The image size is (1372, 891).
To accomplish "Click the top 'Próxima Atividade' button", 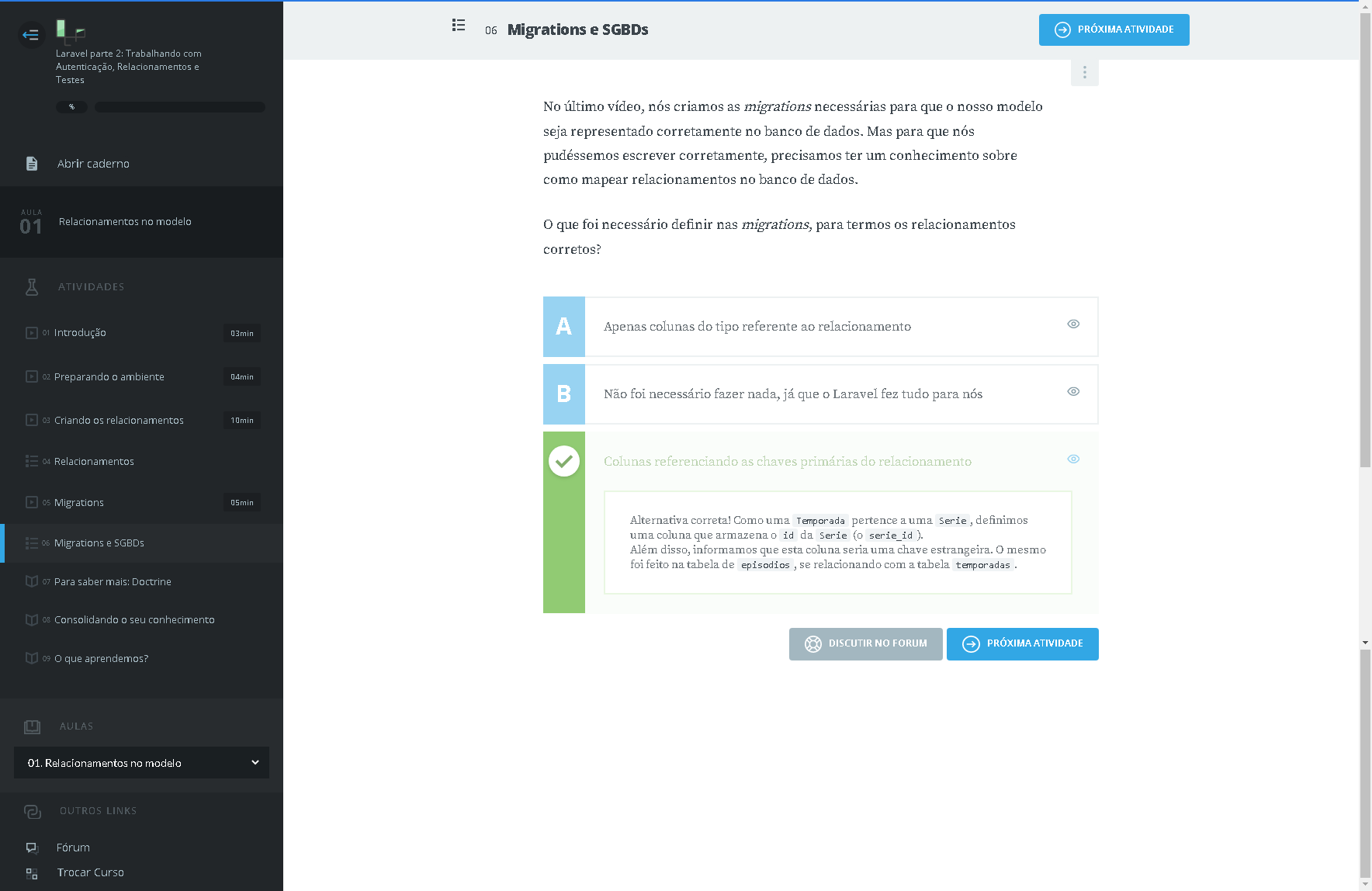I will (1114, 30).
